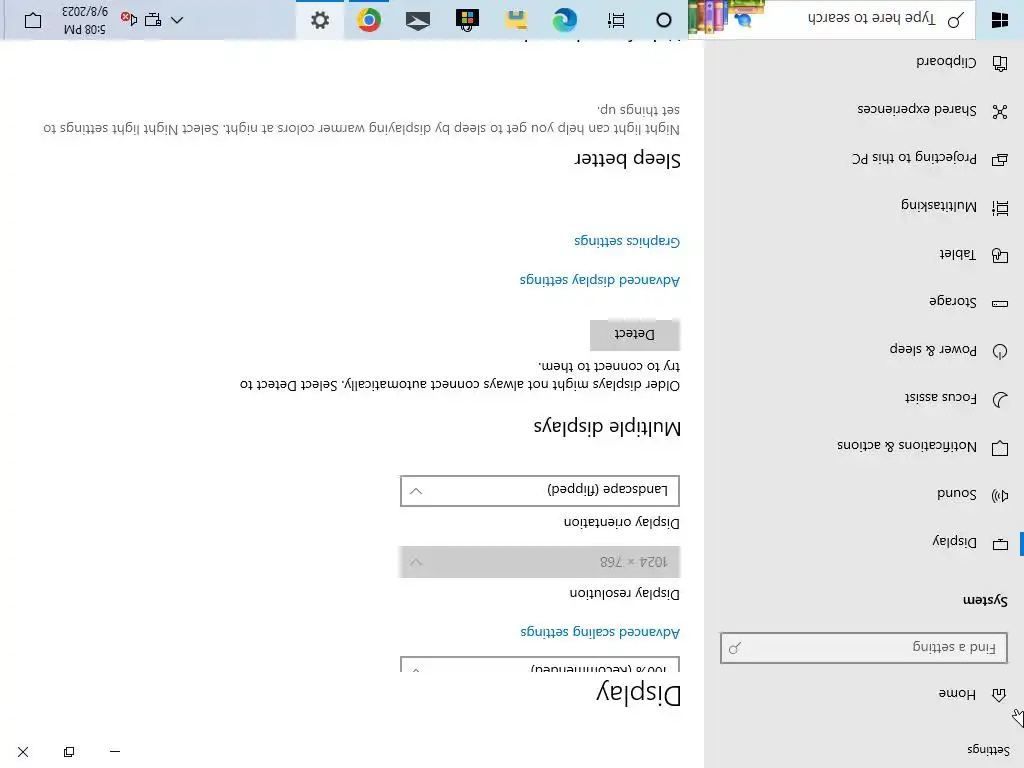Viewport: 1024px width, 768px height.
Task: Click the Detect button
Action: pos(635,335)
